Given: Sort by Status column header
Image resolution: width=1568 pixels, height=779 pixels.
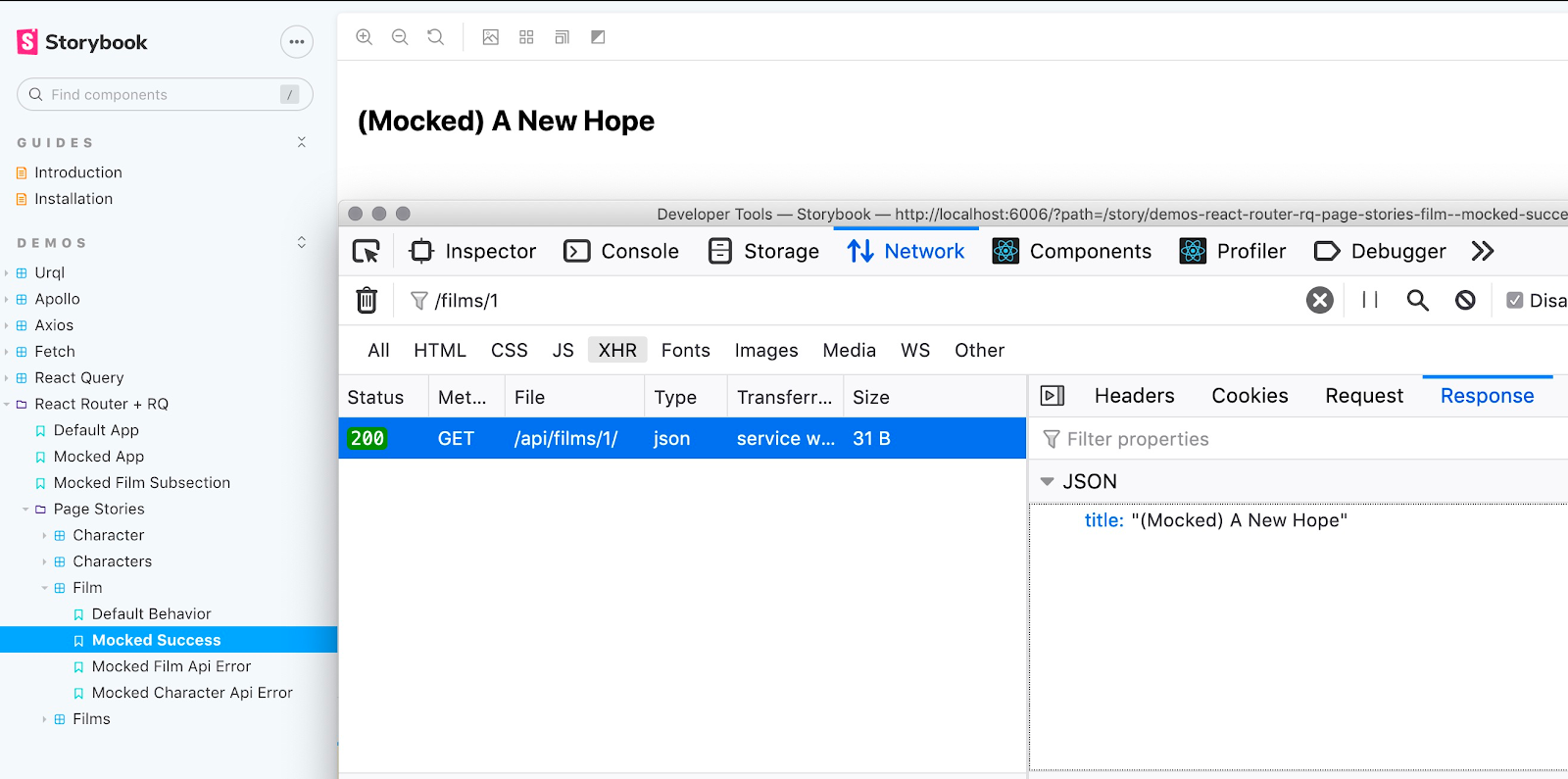Looking at the screenshot, I should [383, 397].
